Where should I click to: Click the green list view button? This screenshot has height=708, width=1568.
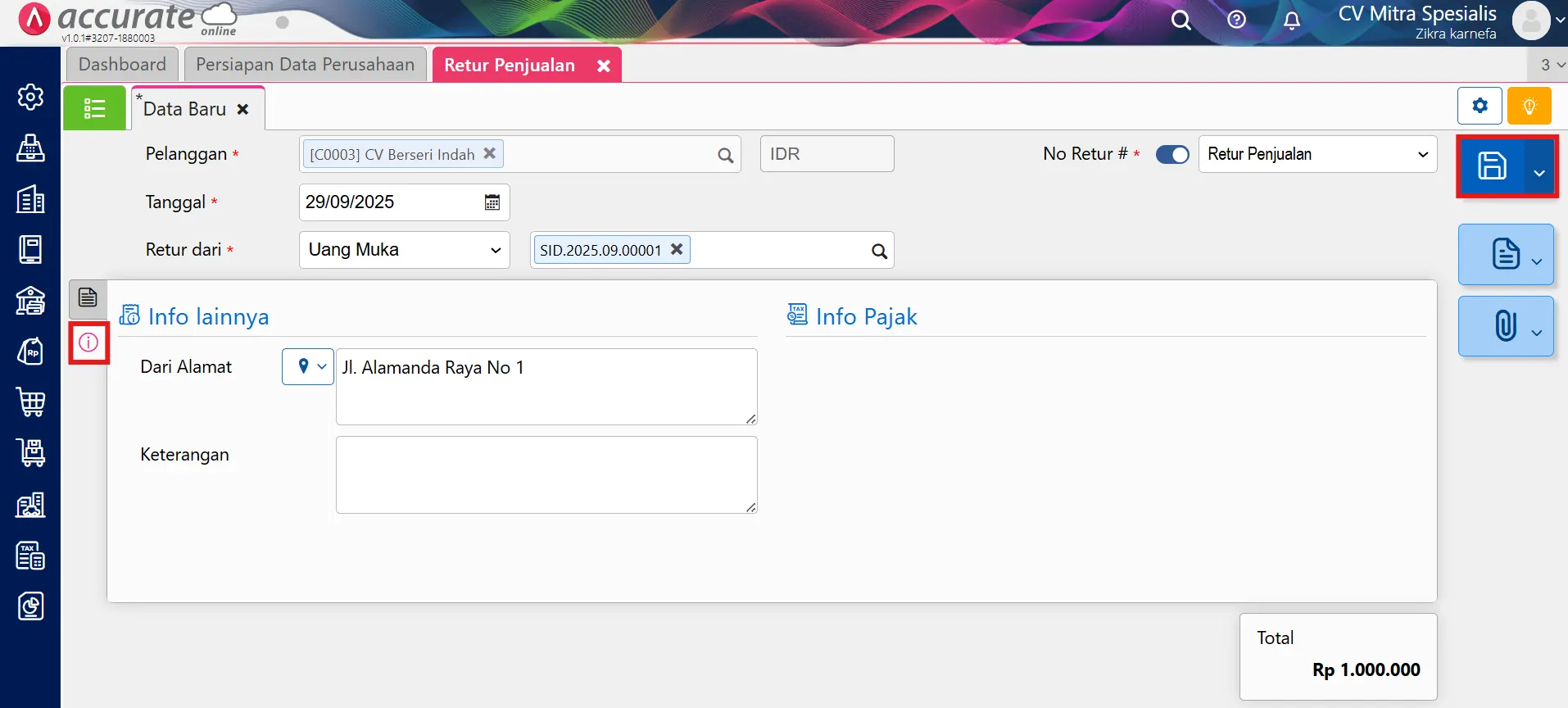point(95,108)
